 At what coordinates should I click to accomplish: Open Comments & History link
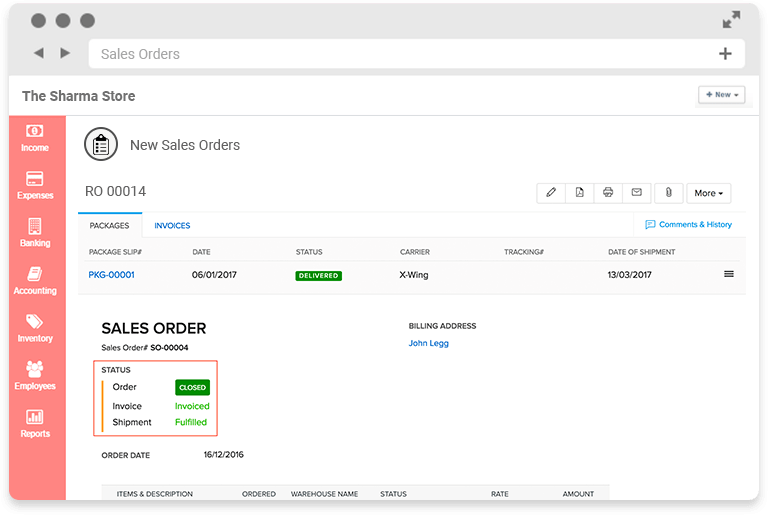[x=689, y=225]
